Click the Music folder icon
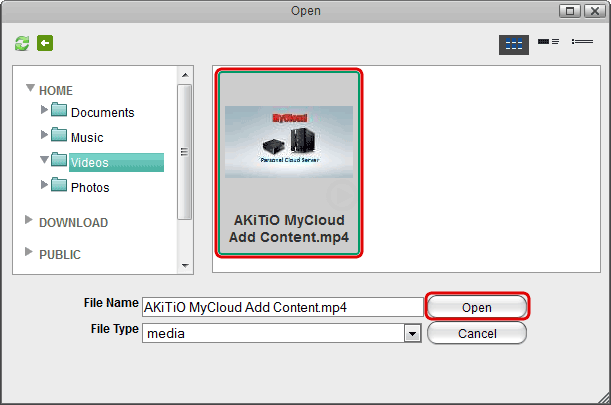 (x=59, y=136)
